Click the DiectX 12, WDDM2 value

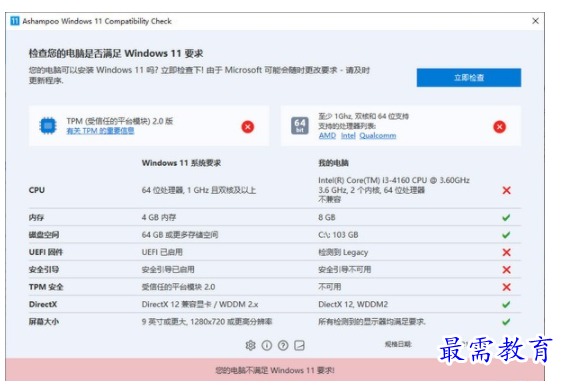tap(353, 304)
